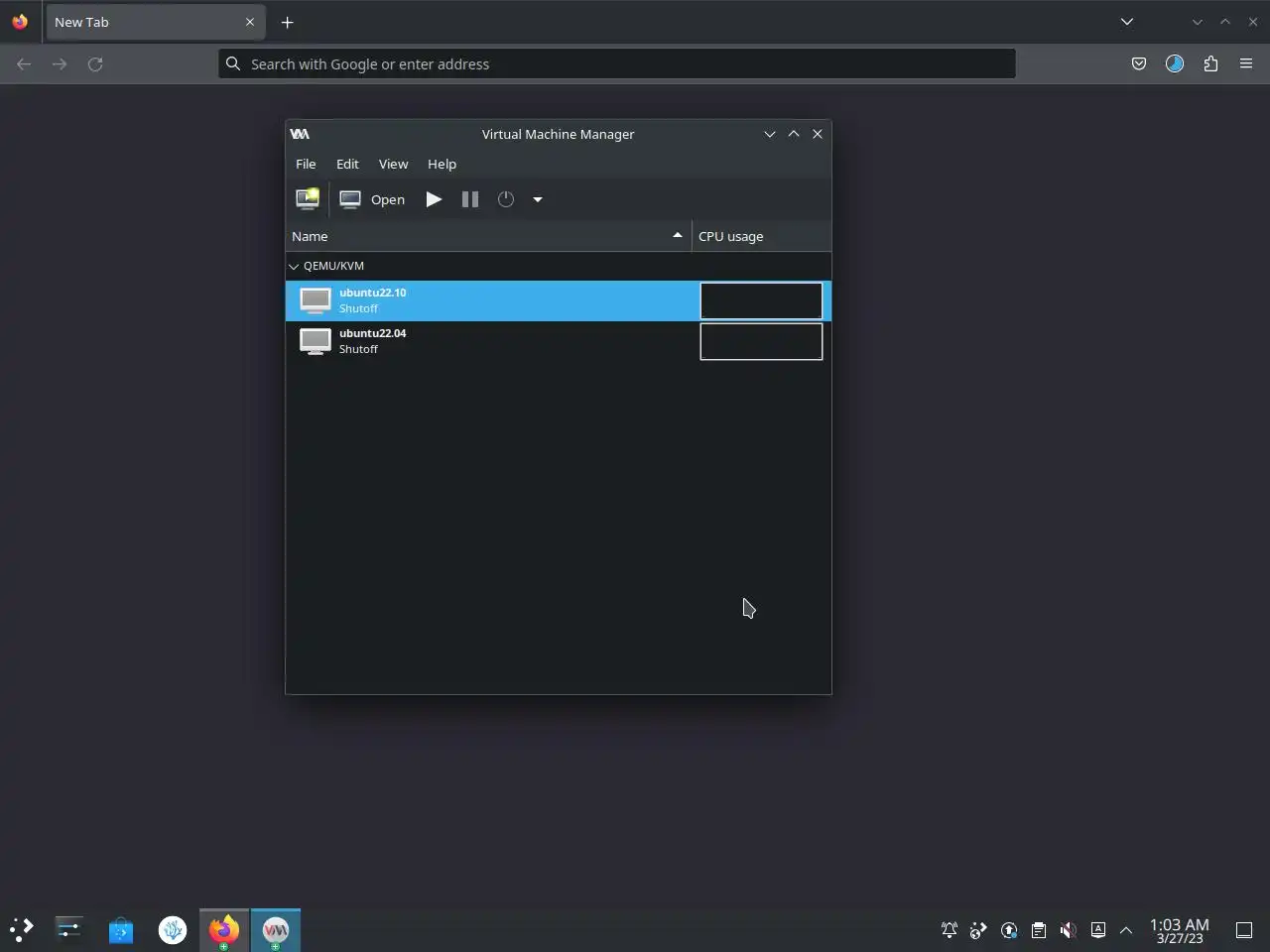This screenshot has width=1270, height=952.
Task: Open clipboard tray icon
Action: (x=1038, y=929)
